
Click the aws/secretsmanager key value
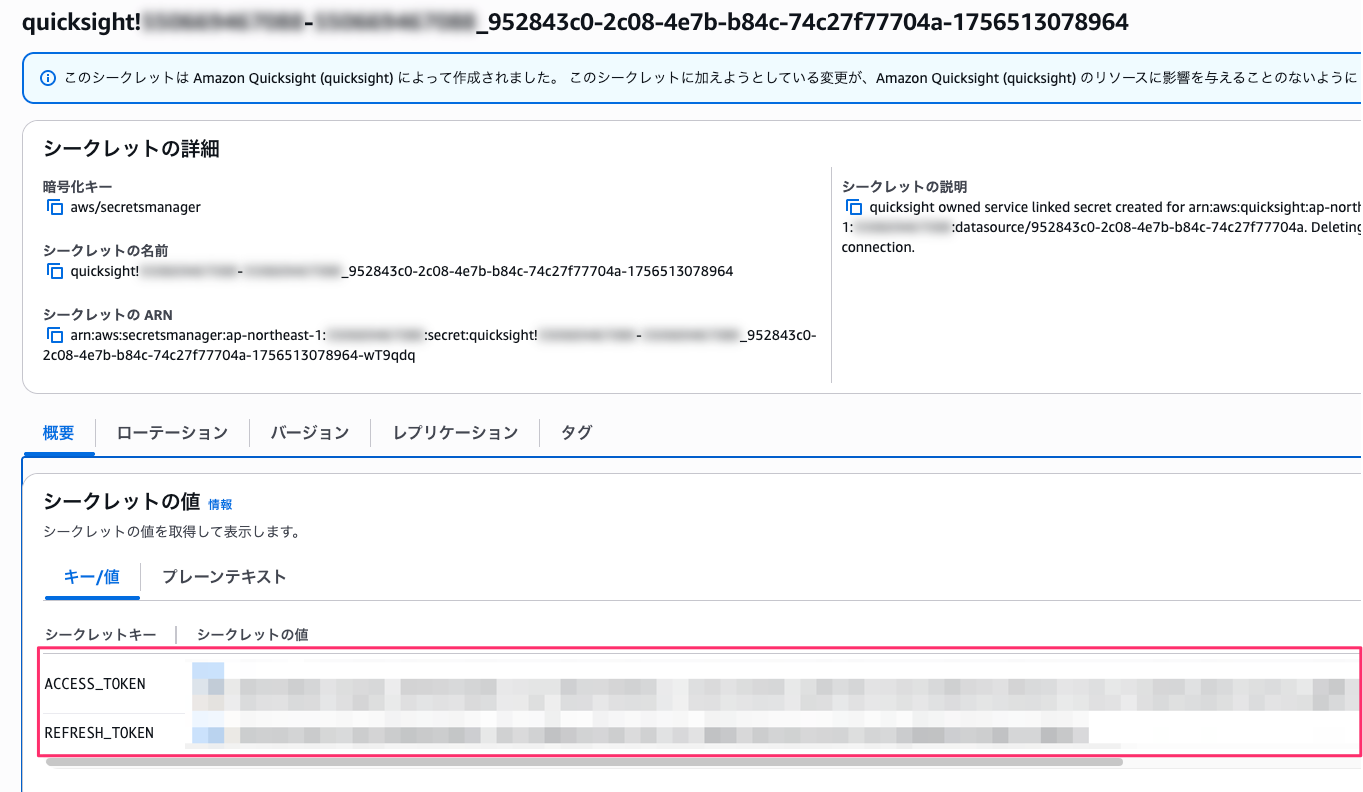tap(135, 207)
